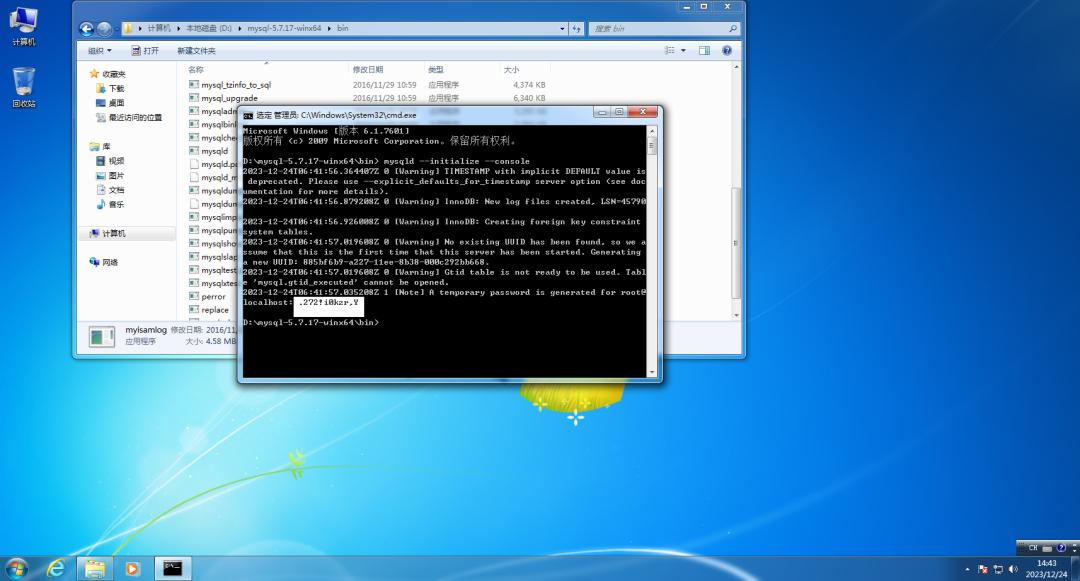This screenshot has height=581, width=1080.
Task: Open Explorer help question-mark icon
Action: [x=727, y=50]
